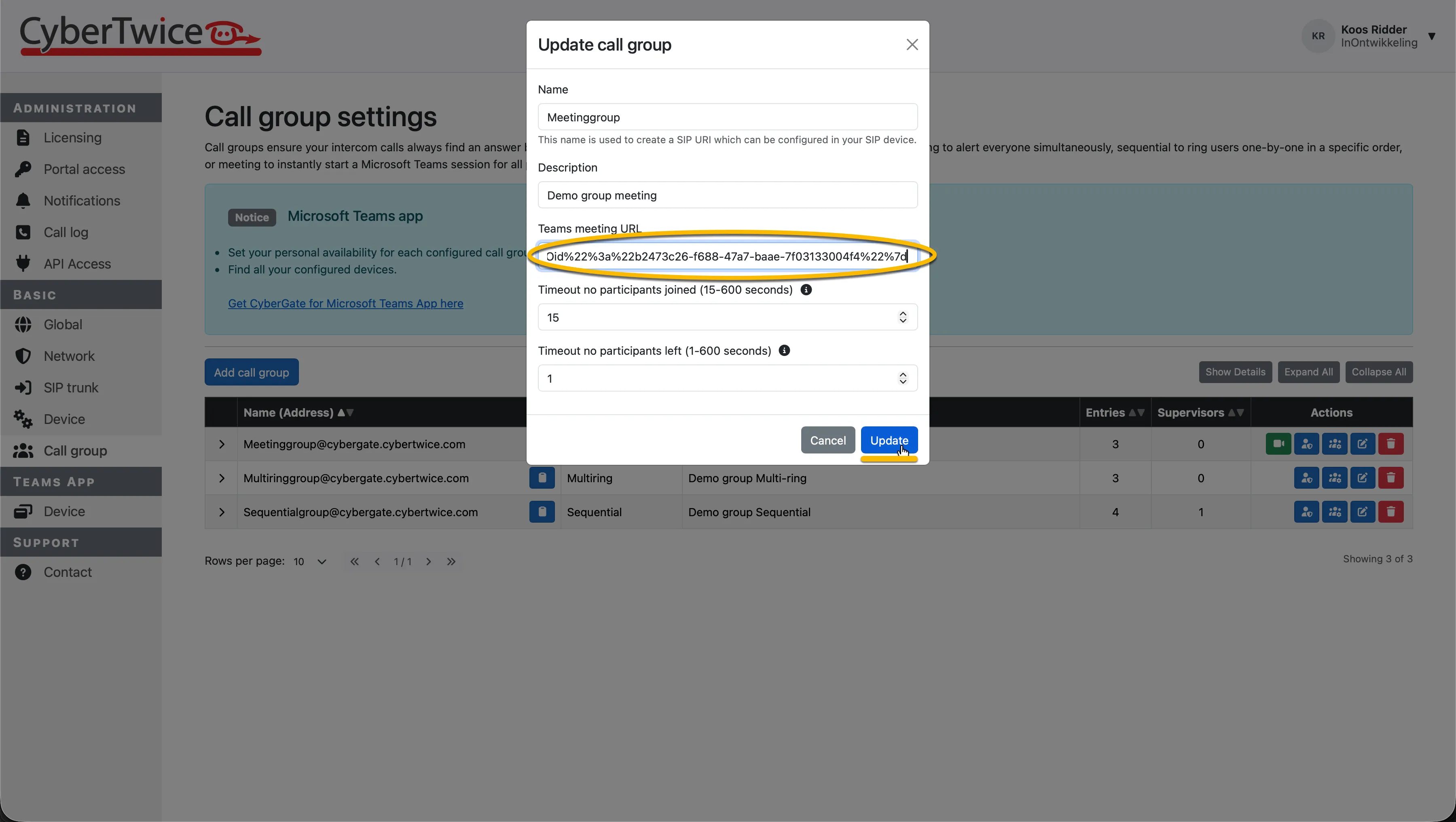Expand the Multiringgroup row chevron
1456x822 pixels.
coord(222,478)
